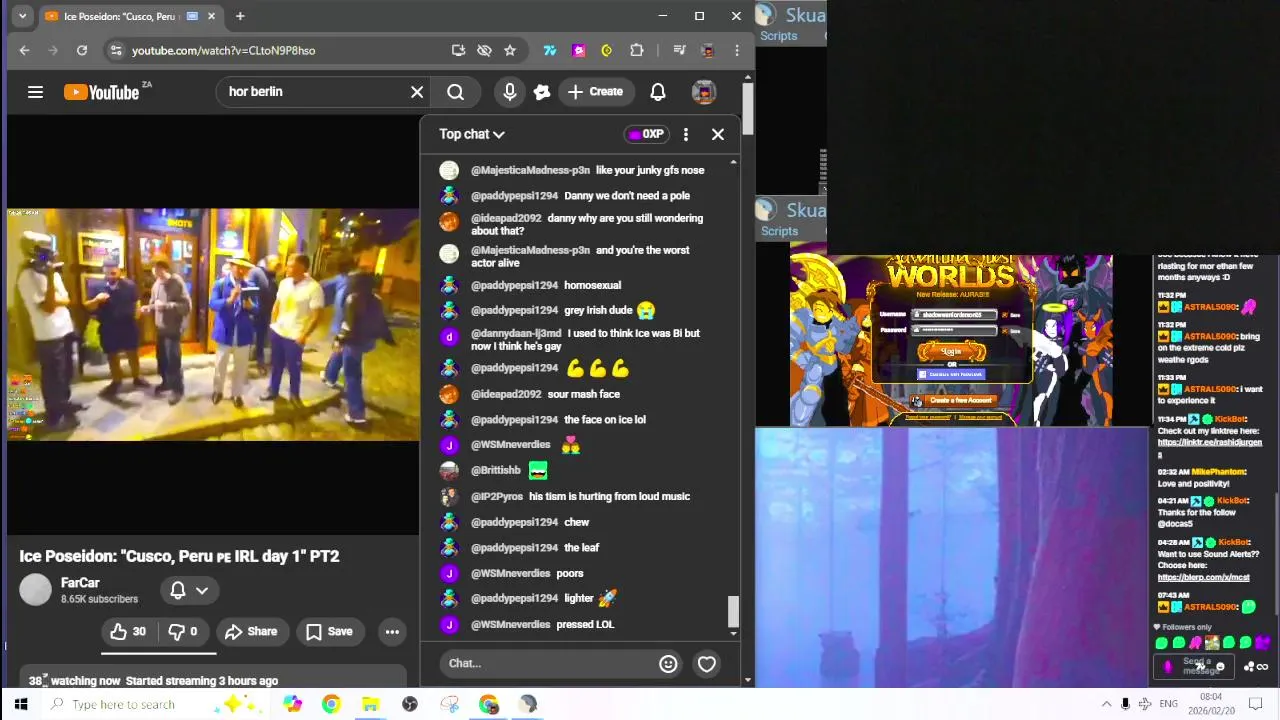The height and width of the screenshot is (720, 1280).
Task: Click the YouTube page vertical scrollbar
Action: click(x=748, y=108)
